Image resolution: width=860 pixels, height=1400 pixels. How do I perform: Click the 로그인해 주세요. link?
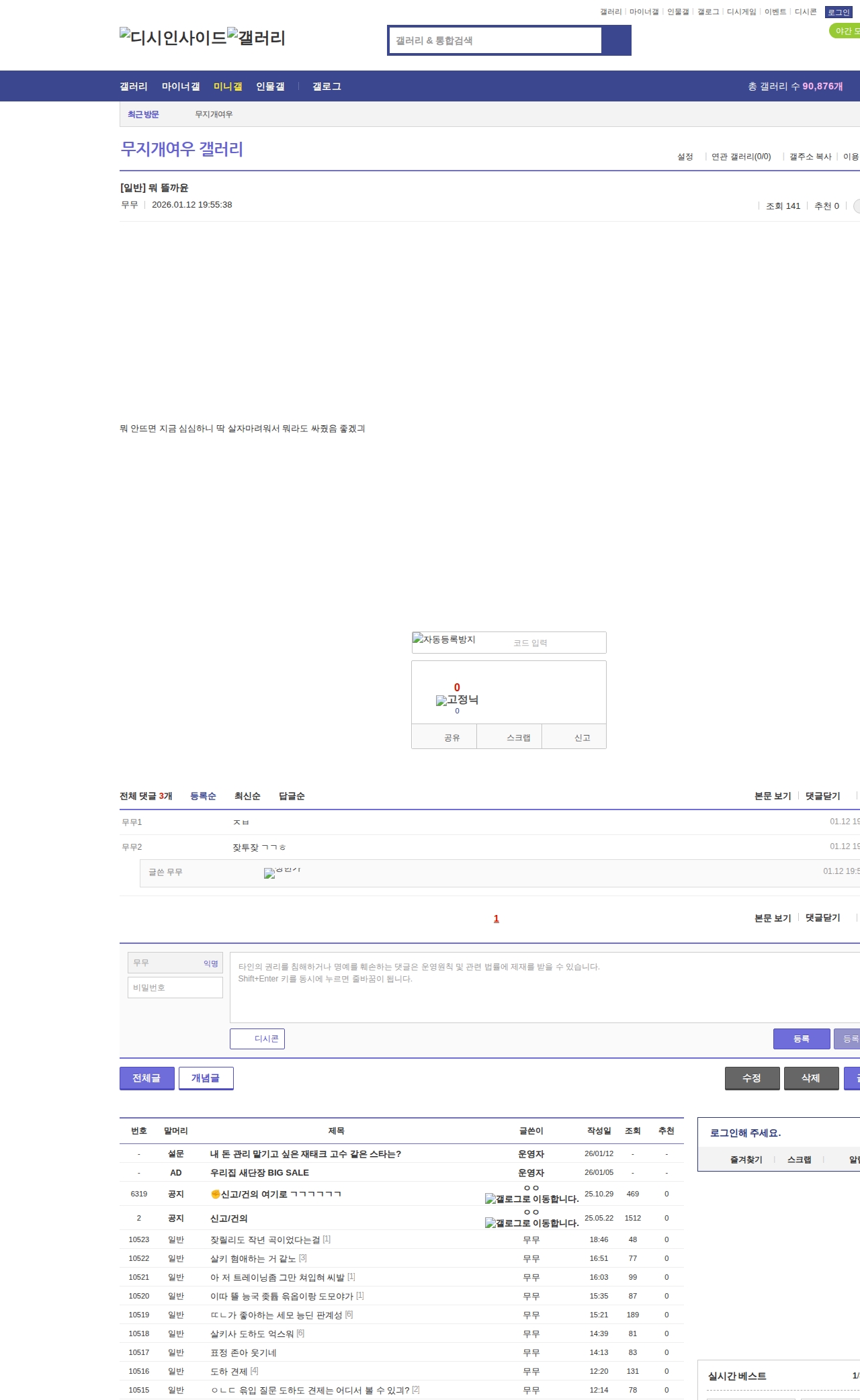745,1133
